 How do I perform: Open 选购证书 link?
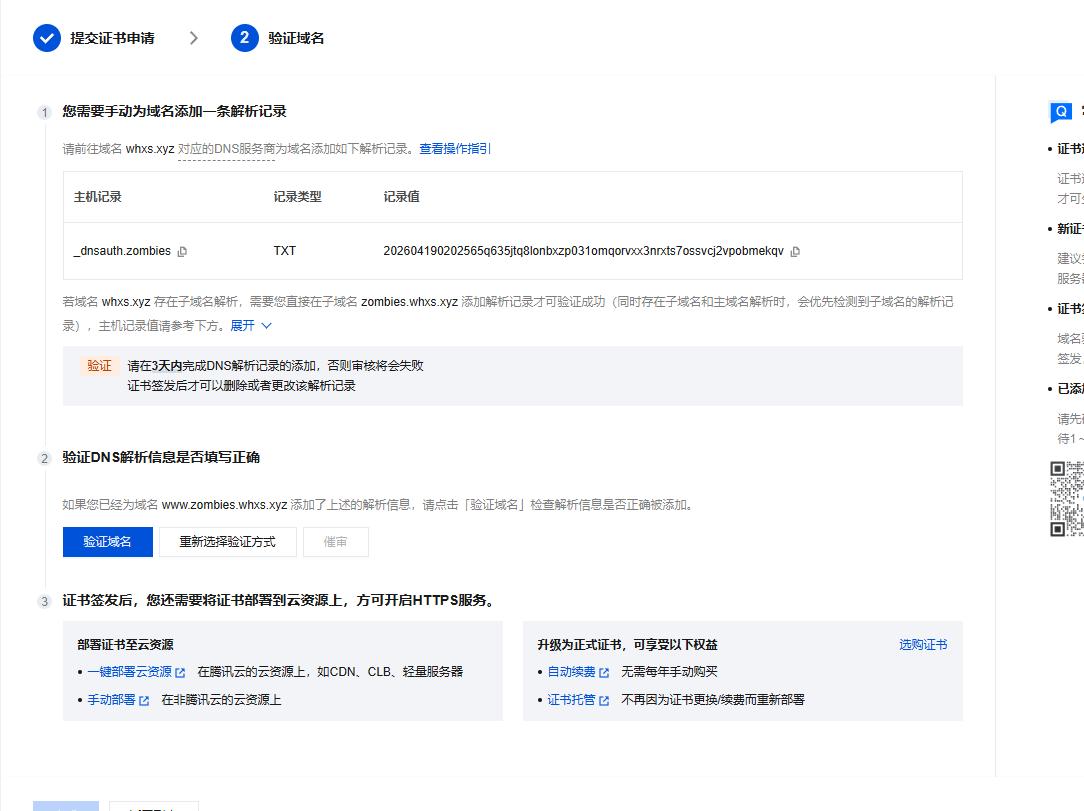point(923,644)
